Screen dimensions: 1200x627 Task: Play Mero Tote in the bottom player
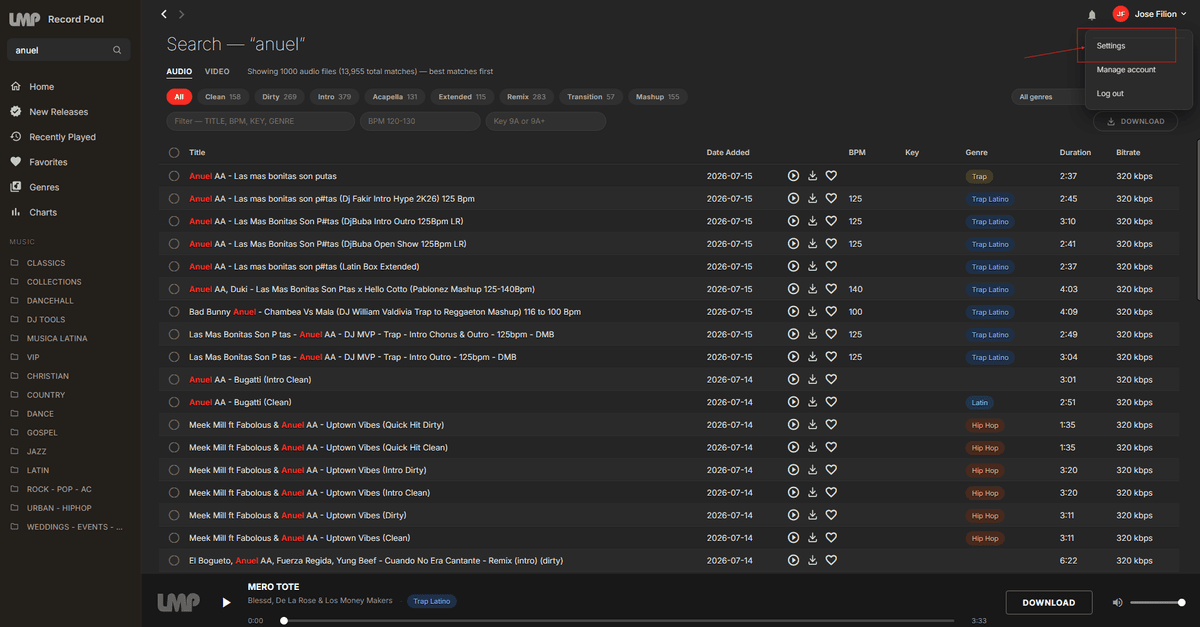tap(226, 602)
